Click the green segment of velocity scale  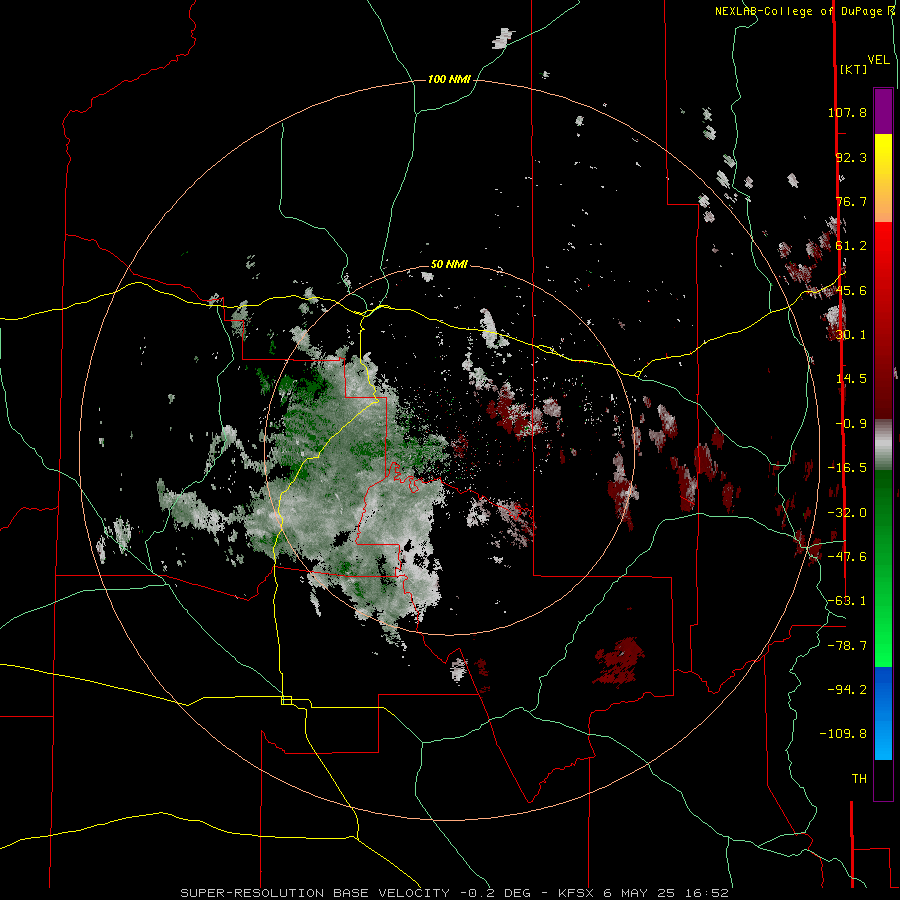[x=883, y=568]
